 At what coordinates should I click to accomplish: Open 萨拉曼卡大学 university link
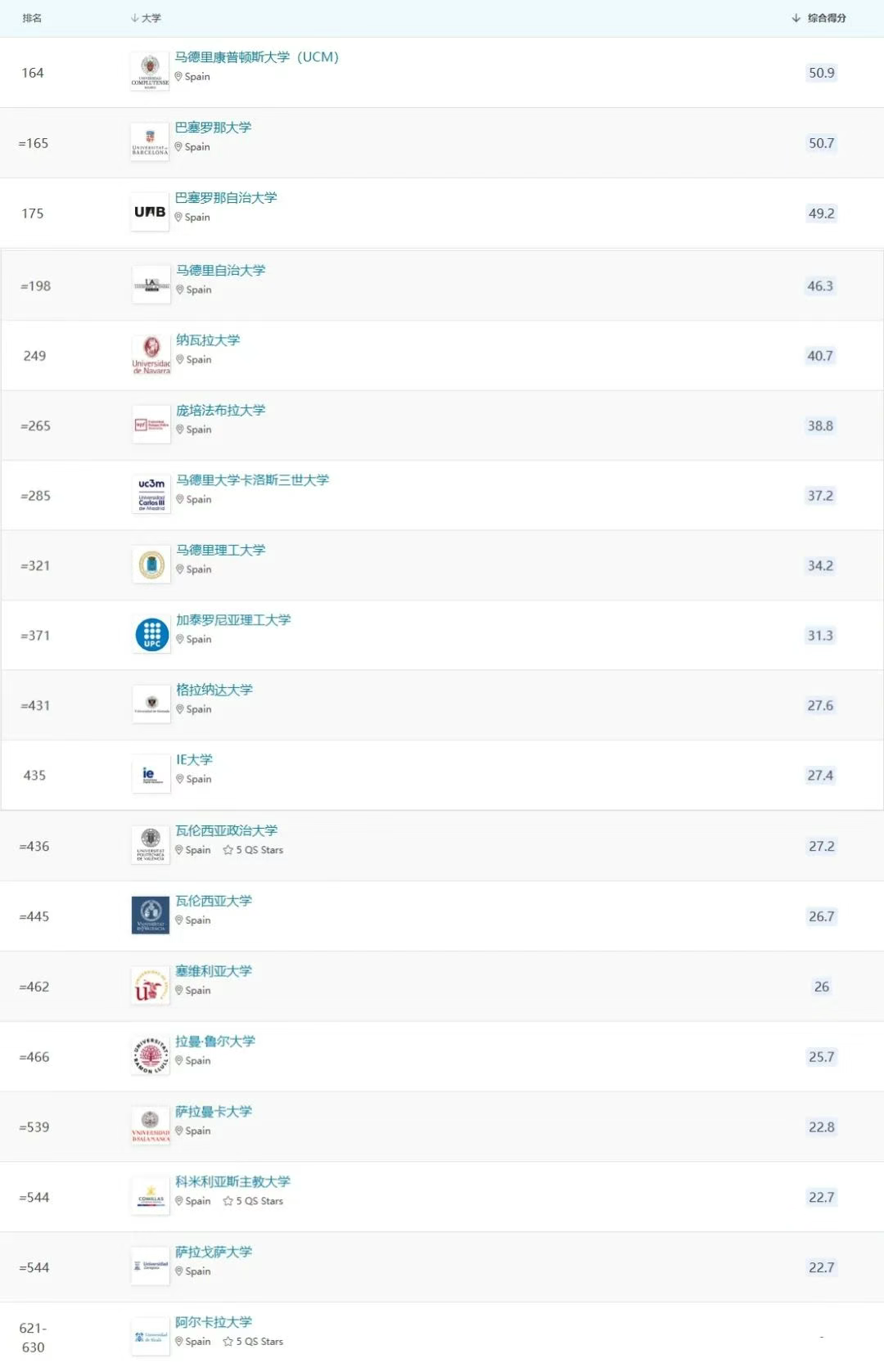pos(214,1111)
